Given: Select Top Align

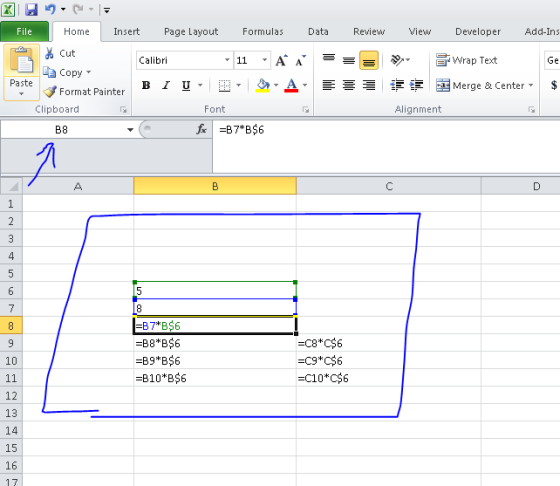Looking at the screenshot, I should click(x=329, y=60).
